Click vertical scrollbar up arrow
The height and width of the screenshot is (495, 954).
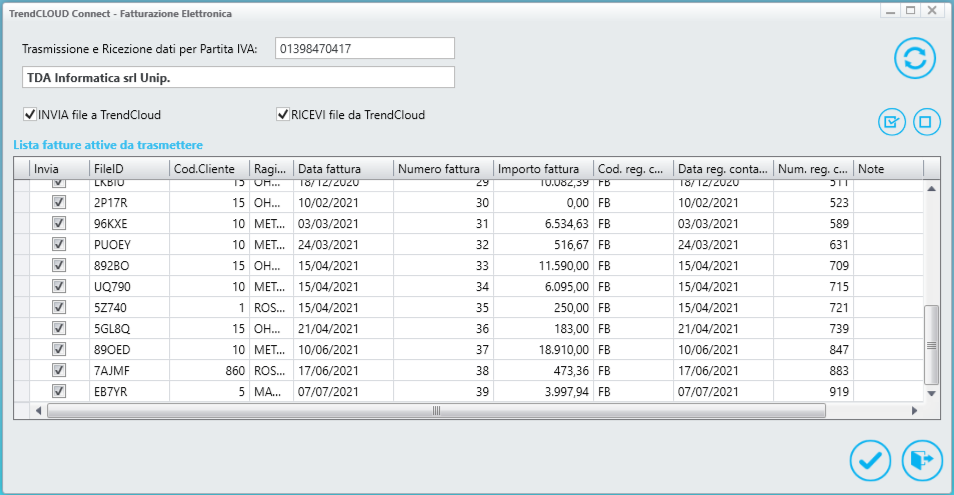pyautogui.click(x=931, y=189)
